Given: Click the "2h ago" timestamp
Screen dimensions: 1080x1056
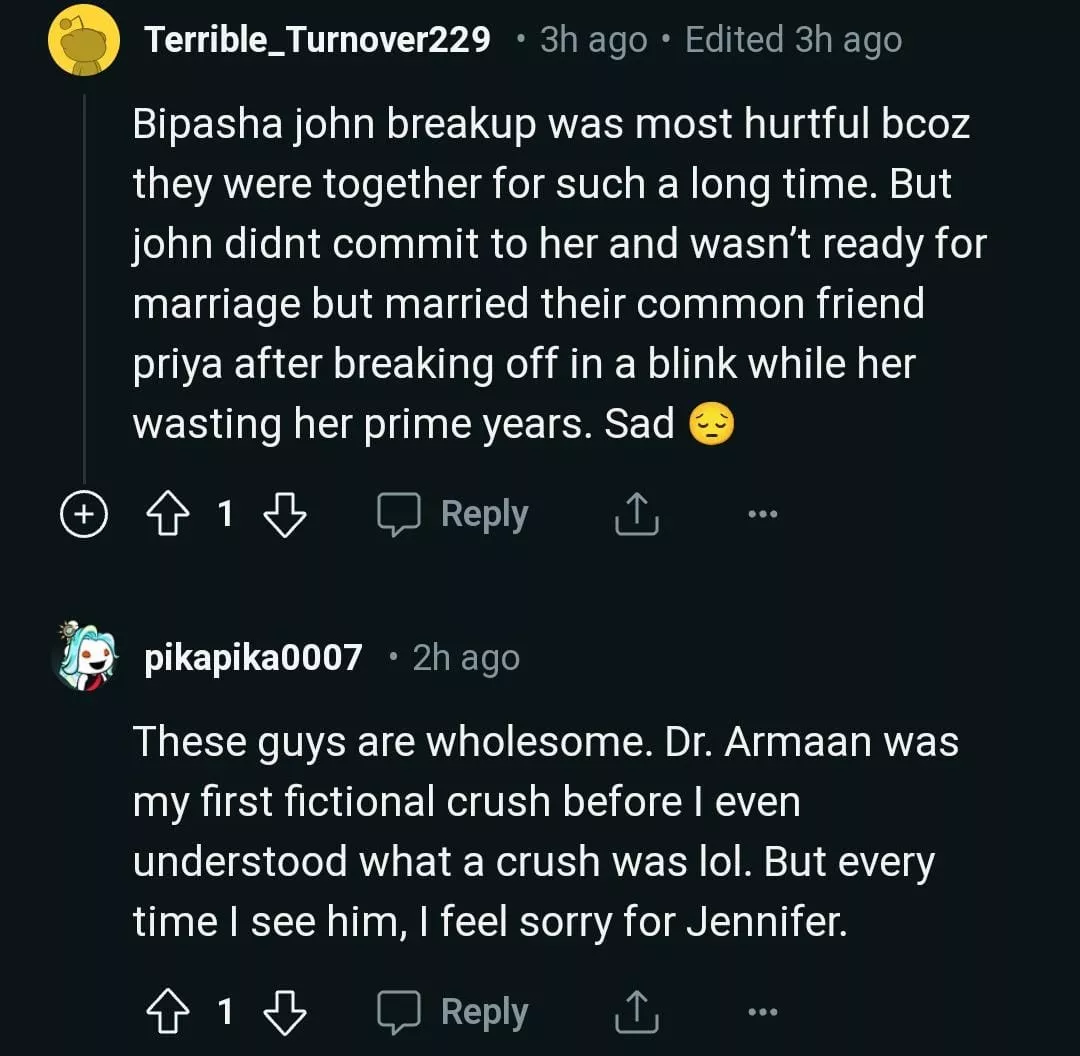Looking at the screenshot, I should (x=466, y=658).
